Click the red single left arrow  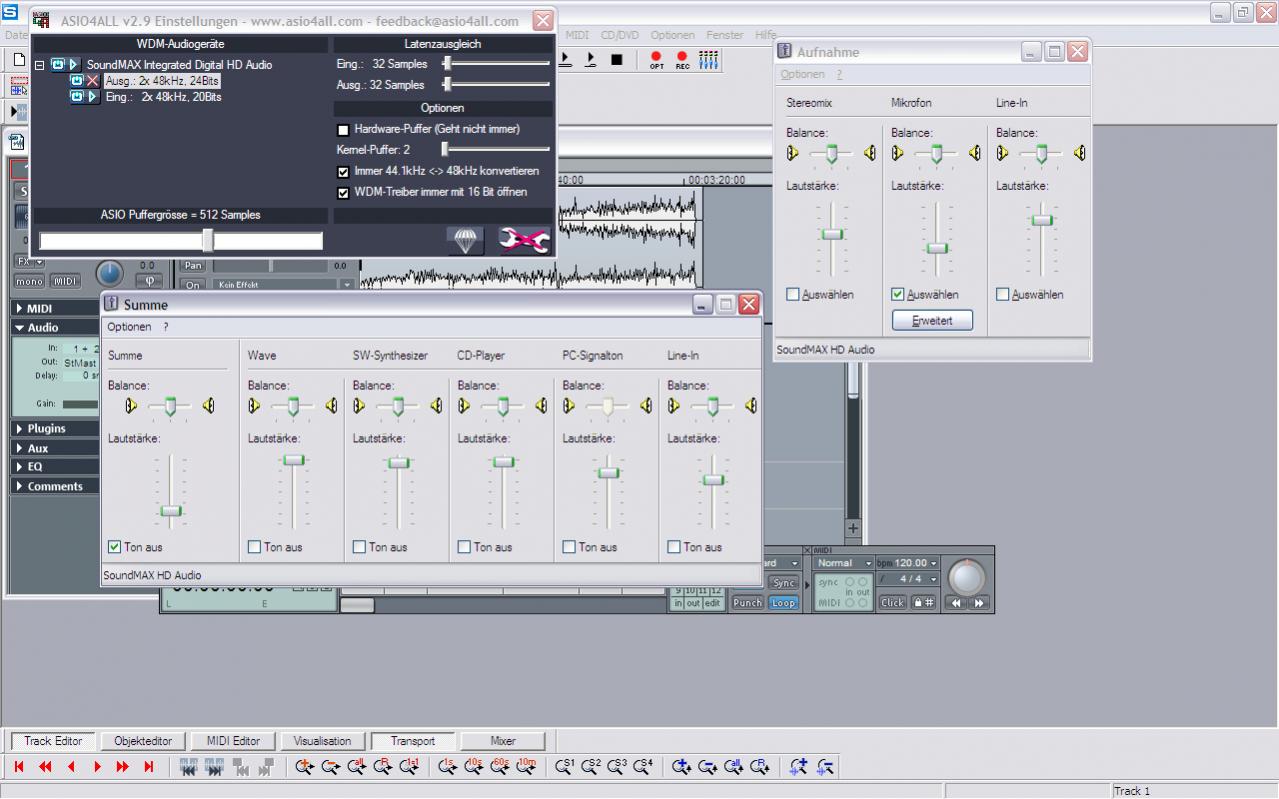(71, 767)
